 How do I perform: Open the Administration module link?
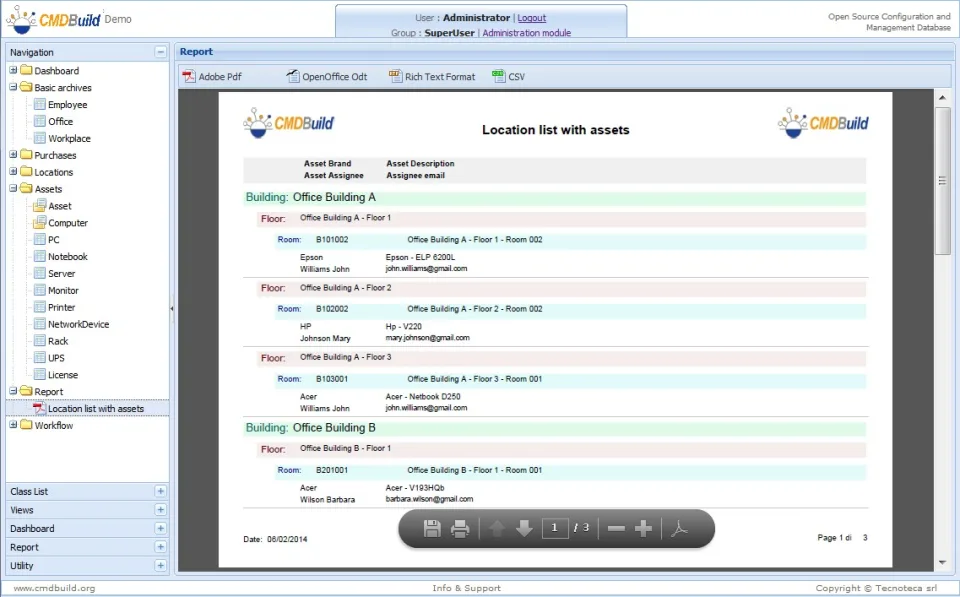coord(527,32)
